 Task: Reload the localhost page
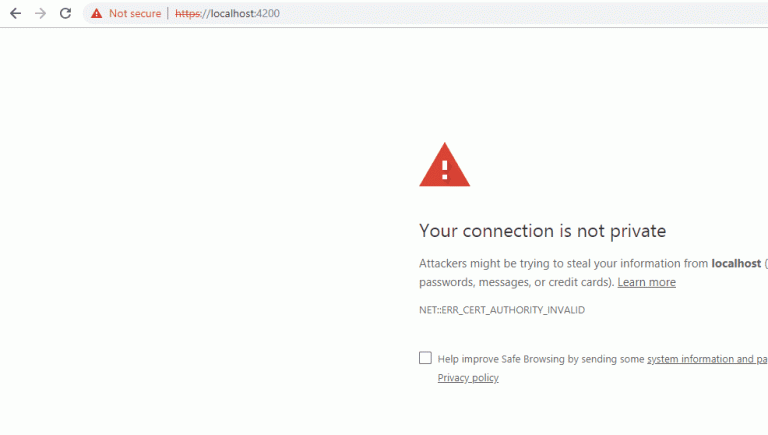pos(66,13)
